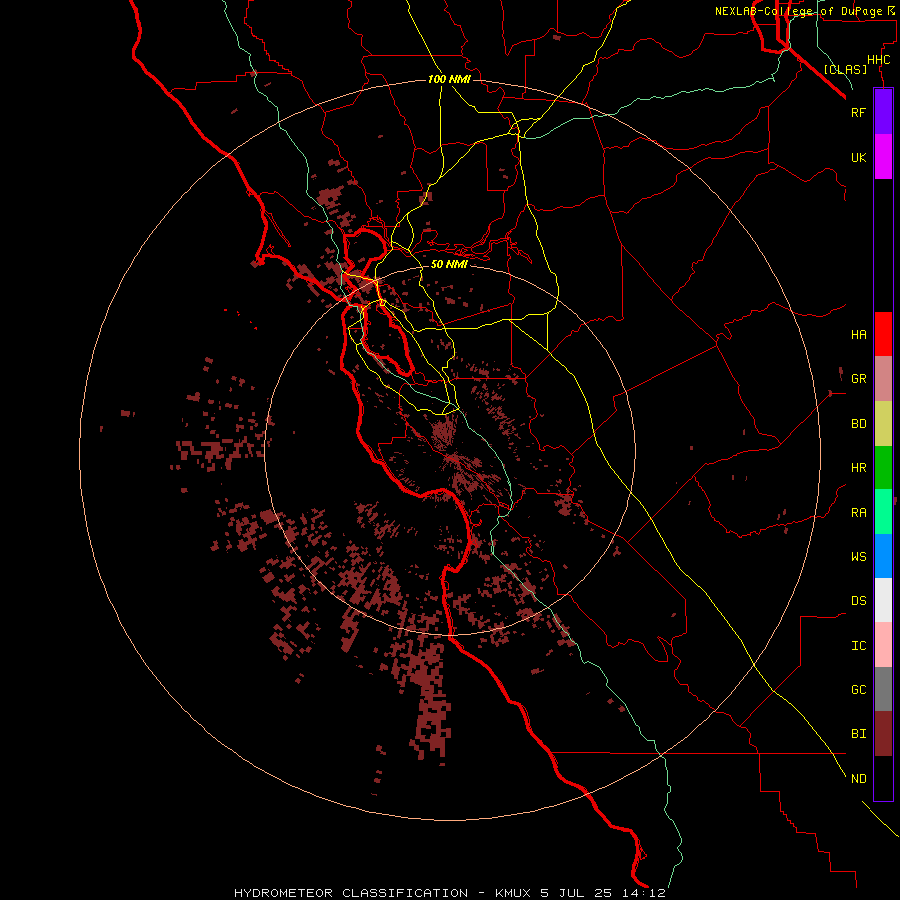Click the GC legend label text
The image size is (900, 900).
coord(858,690)
